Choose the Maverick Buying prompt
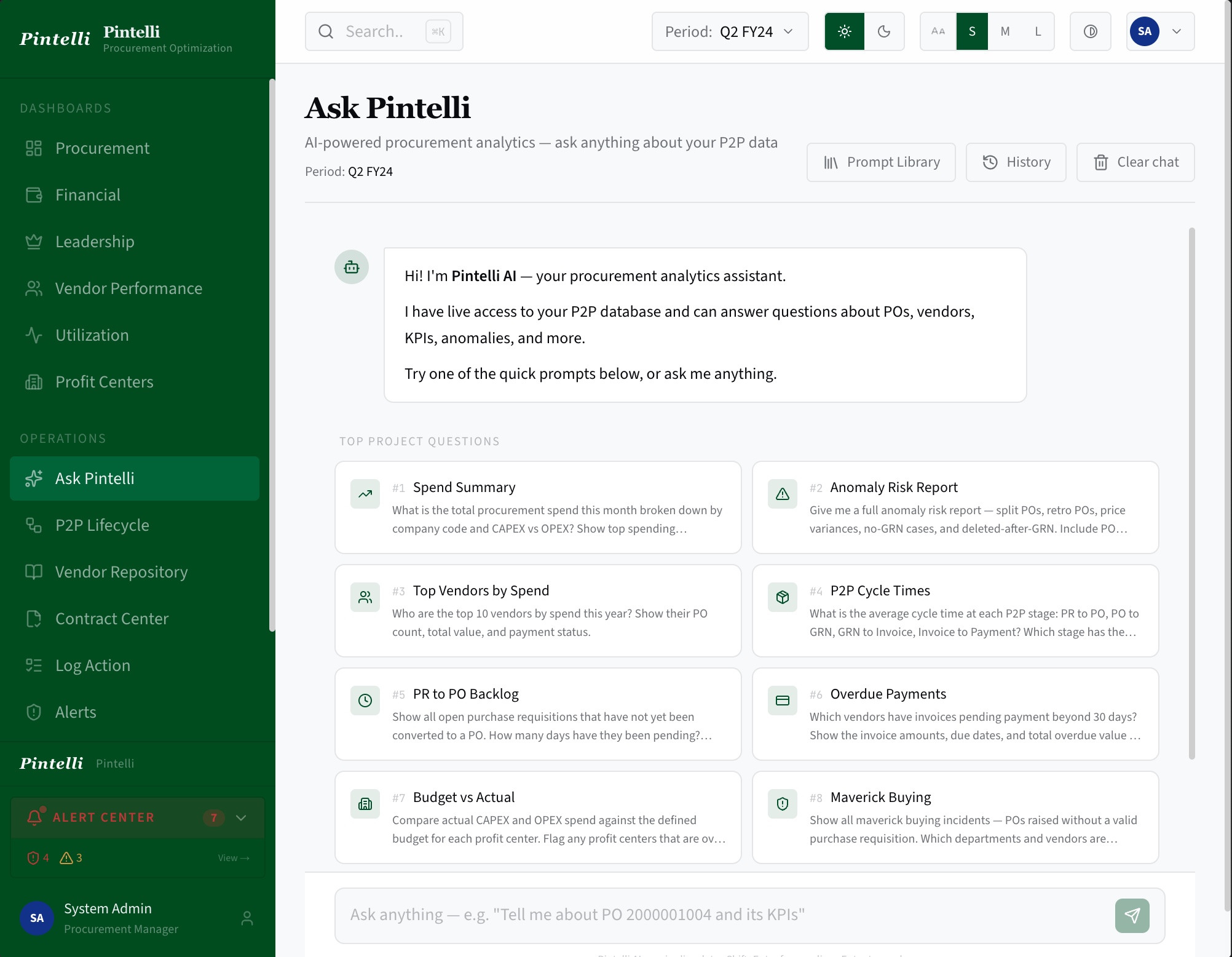1232x957 pixels. pyautogui.click(x=955, y=817)
